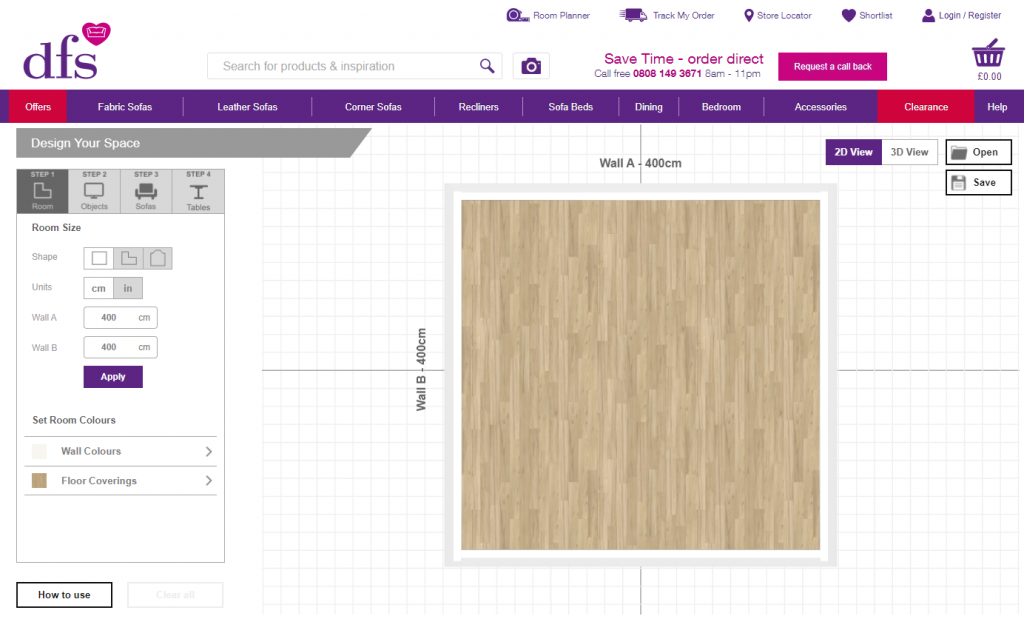Switch measurement units to inches
The width and height of the screenshot is (1024, 619).
[128, 287]
